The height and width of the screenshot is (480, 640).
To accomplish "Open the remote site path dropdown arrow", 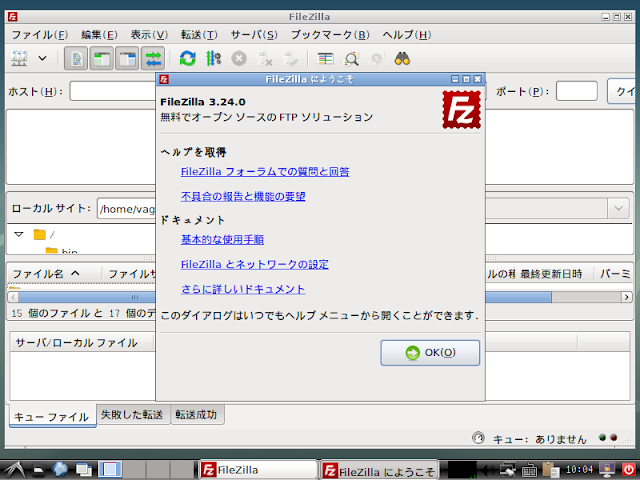I will coord(618,209).
